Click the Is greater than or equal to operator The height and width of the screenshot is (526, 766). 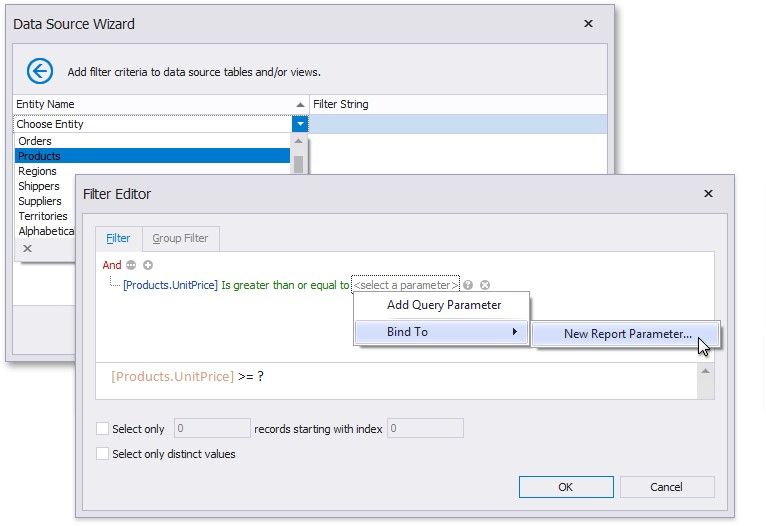(285, 285)
